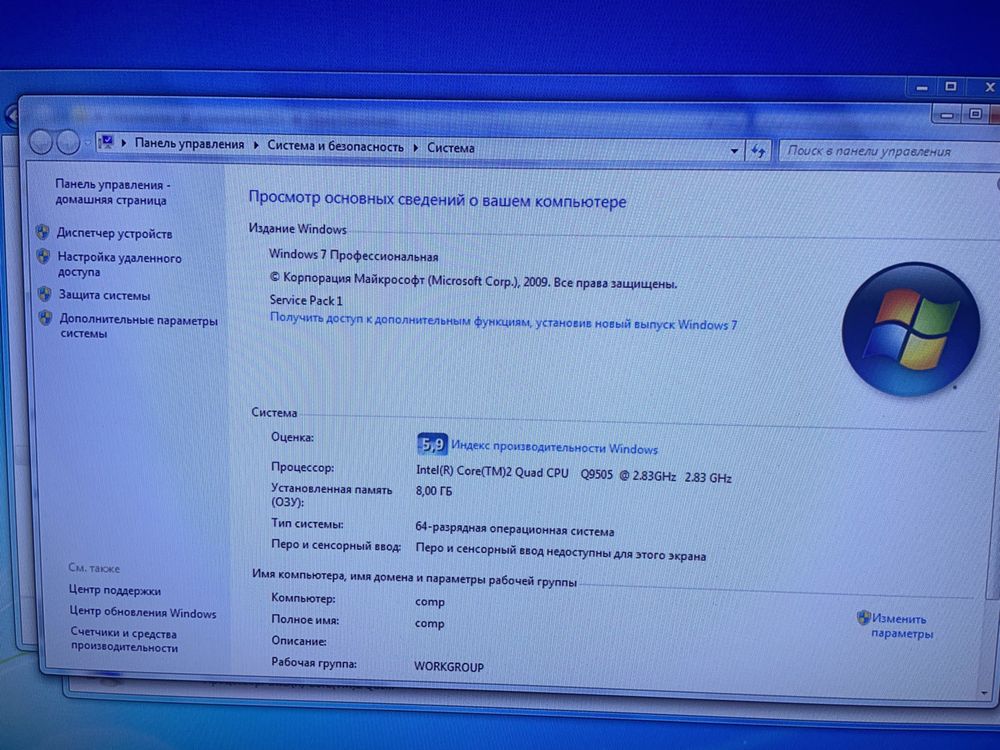Select the Панель управления breadcrumb item
The height and width of the screenshot is (750, 1000).
pos(189,144)
